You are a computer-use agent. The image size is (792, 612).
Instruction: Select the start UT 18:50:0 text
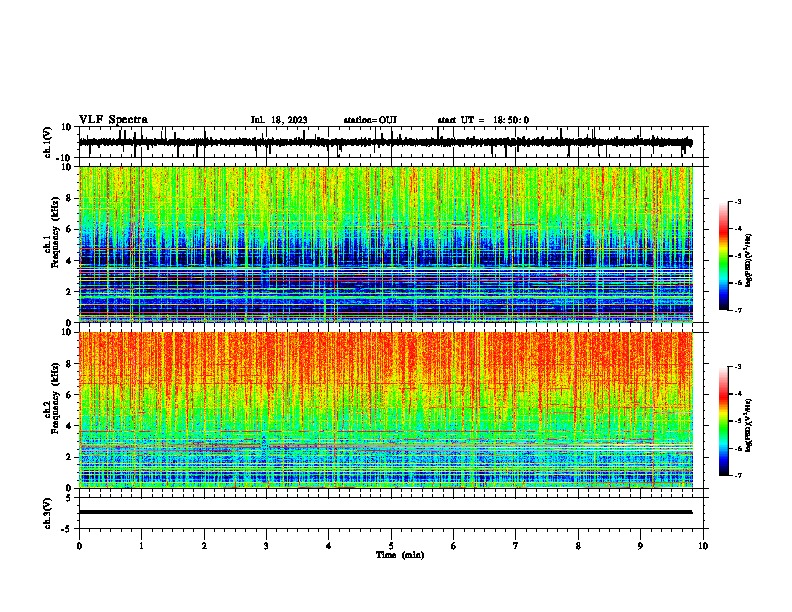pyautogui.click(x=483, y=120)
